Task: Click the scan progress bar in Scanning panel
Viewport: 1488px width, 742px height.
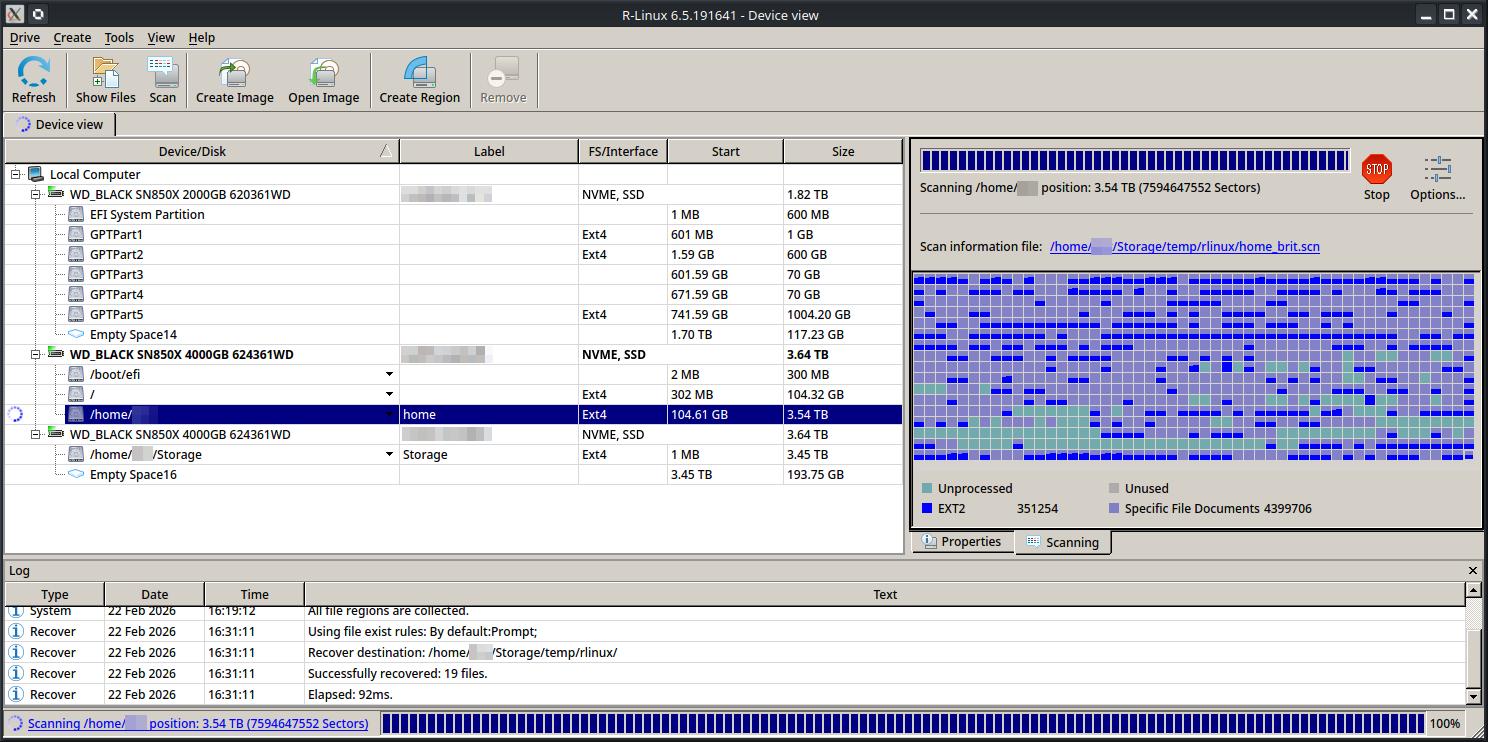Action: pyautogui.click(x=1135, y=161)
